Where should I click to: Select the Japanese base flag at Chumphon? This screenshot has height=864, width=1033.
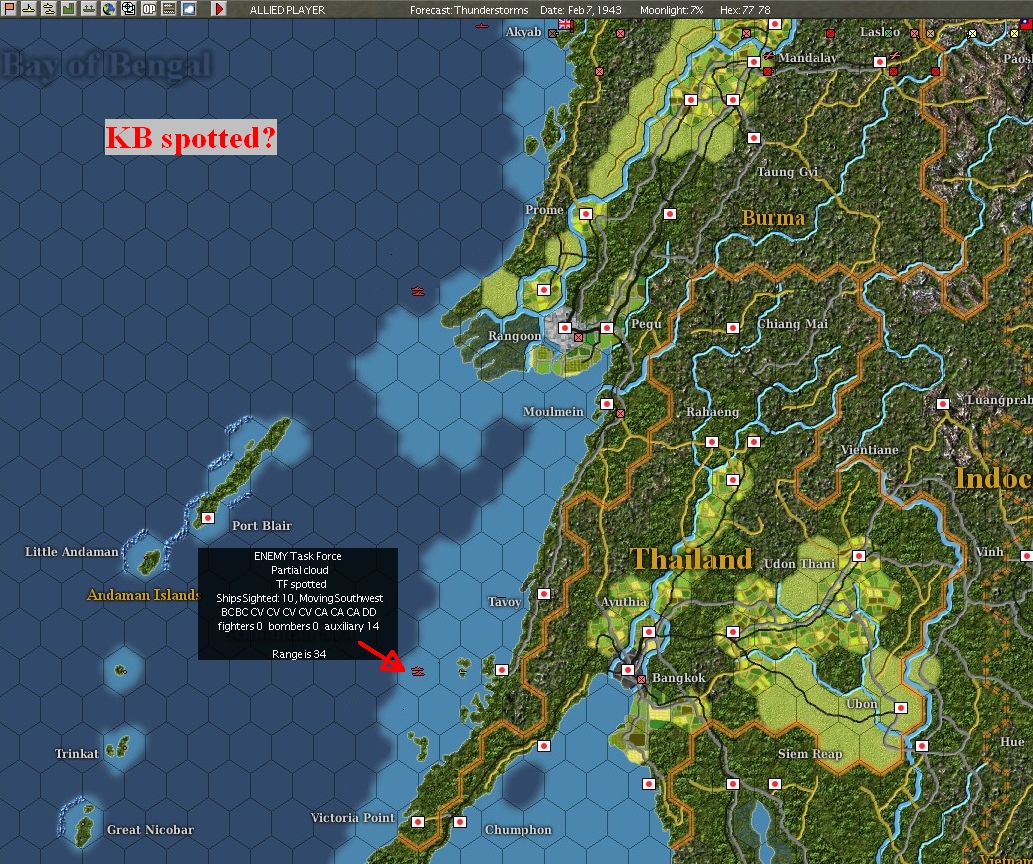pos(460,822)
